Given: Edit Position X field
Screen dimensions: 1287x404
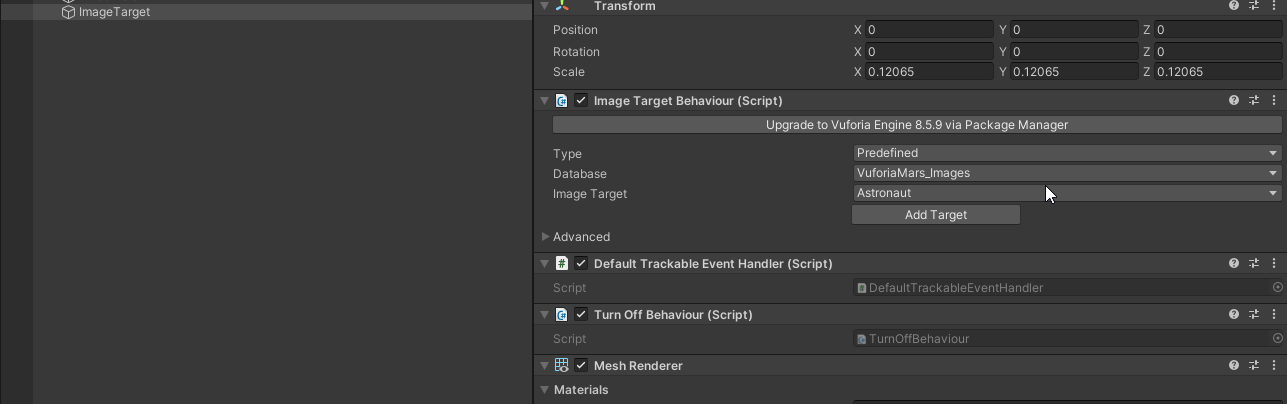Looking at the screenshot, I should 930,30.
